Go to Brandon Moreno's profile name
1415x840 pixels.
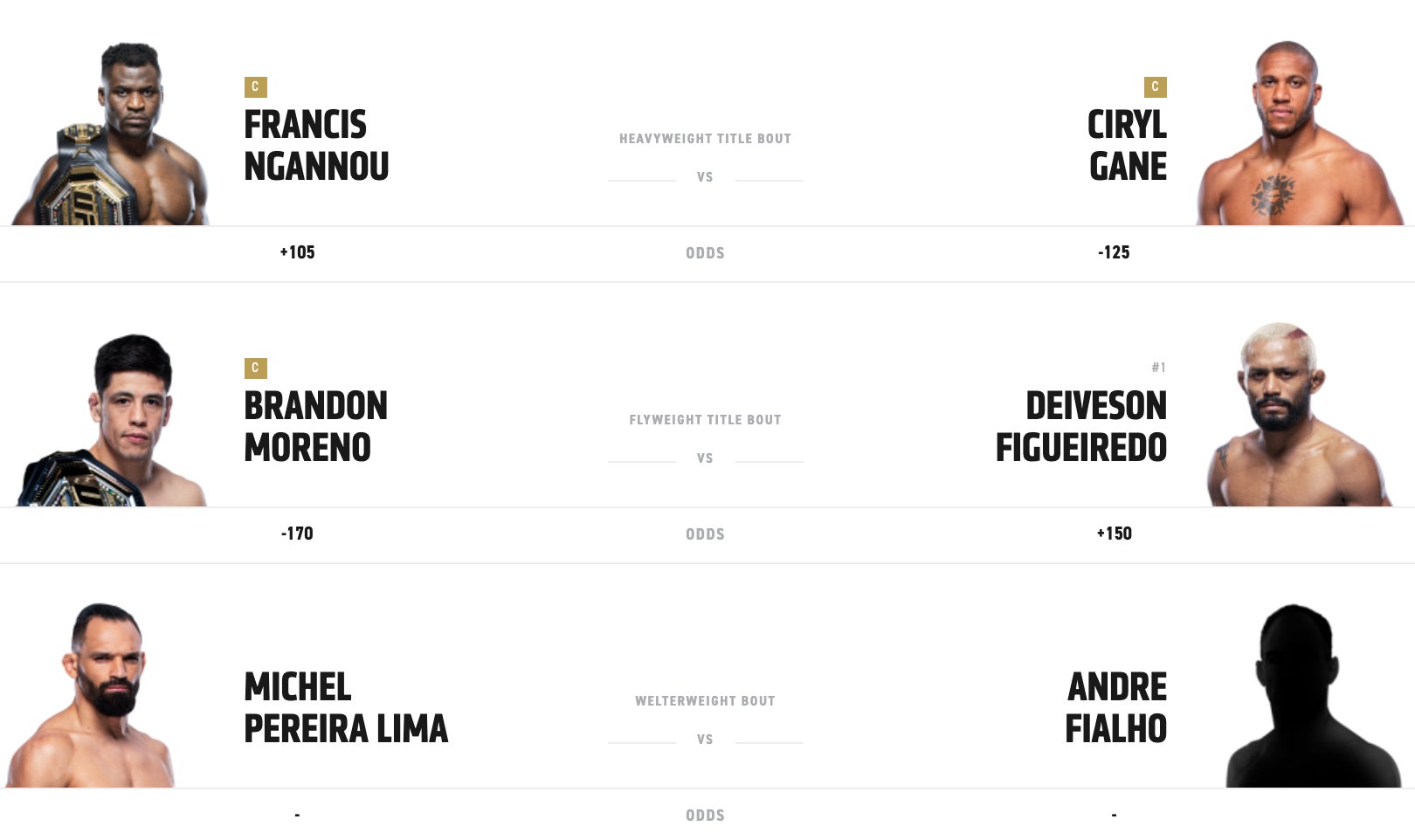click(315, 427)
